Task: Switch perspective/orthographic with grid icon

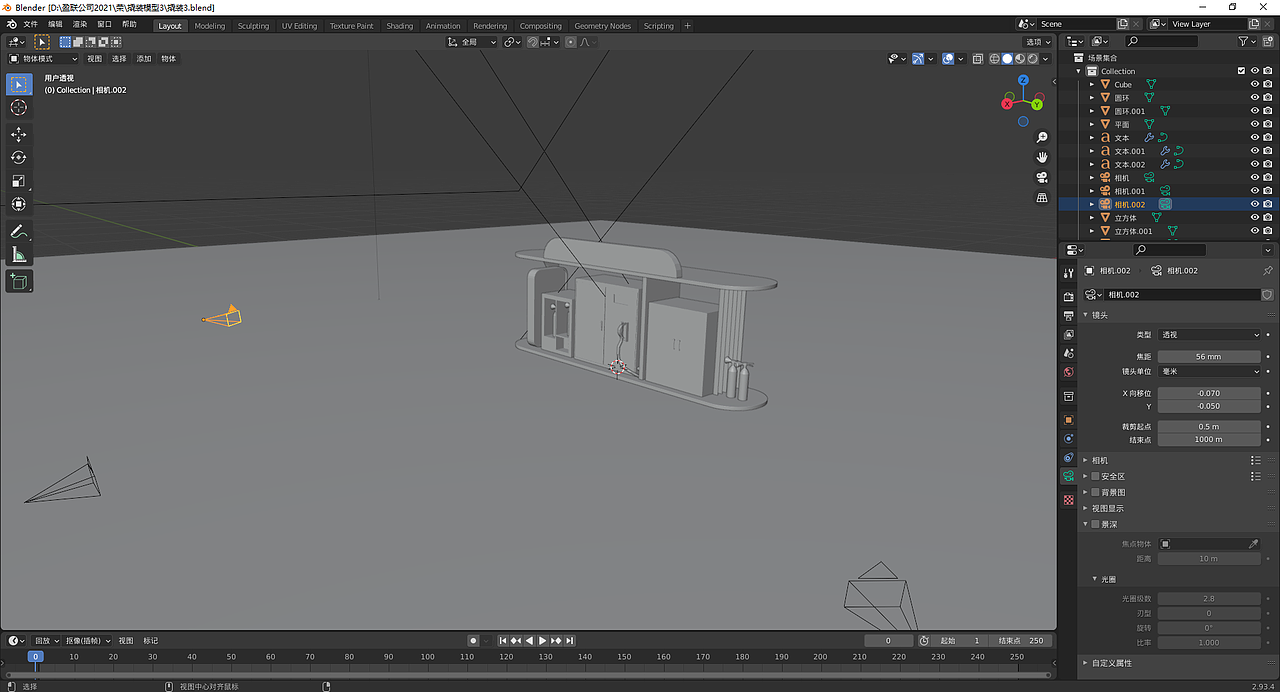Action: click(1042, 198)
